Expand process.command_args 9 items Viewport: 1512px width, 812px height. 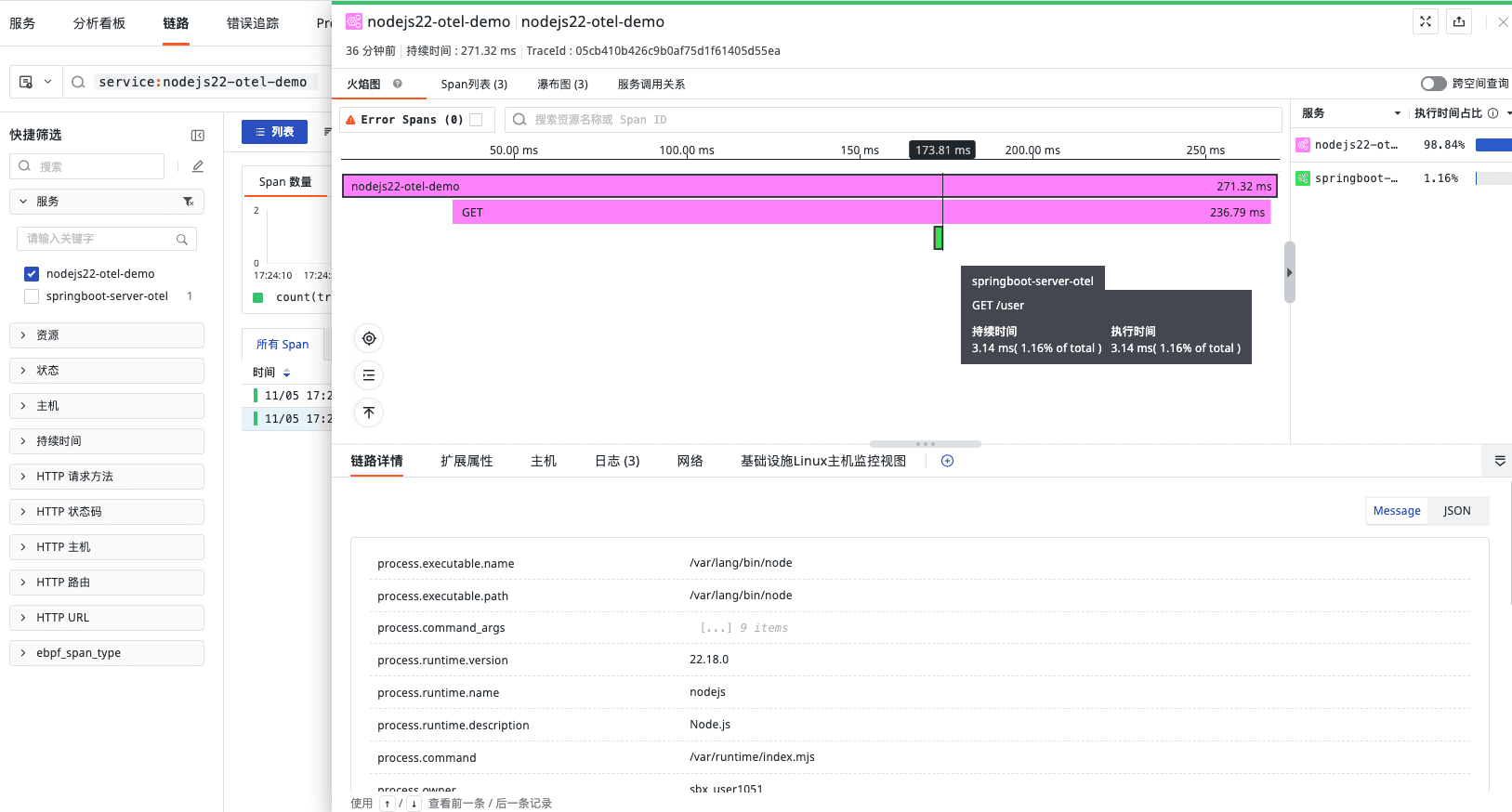(743, 628)
